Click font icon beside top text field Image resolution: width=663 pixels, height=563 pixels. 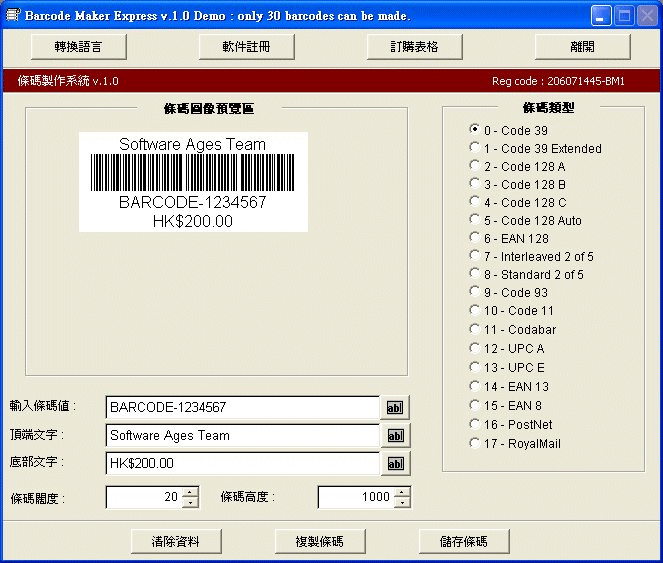396,435
